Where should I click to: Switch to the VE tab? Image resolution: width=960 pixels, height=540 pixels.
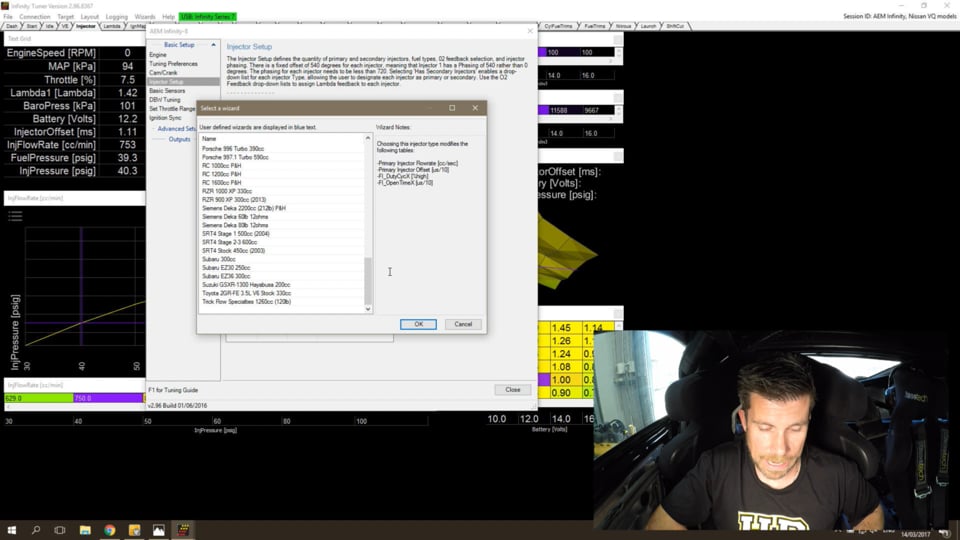click(65, 26)
